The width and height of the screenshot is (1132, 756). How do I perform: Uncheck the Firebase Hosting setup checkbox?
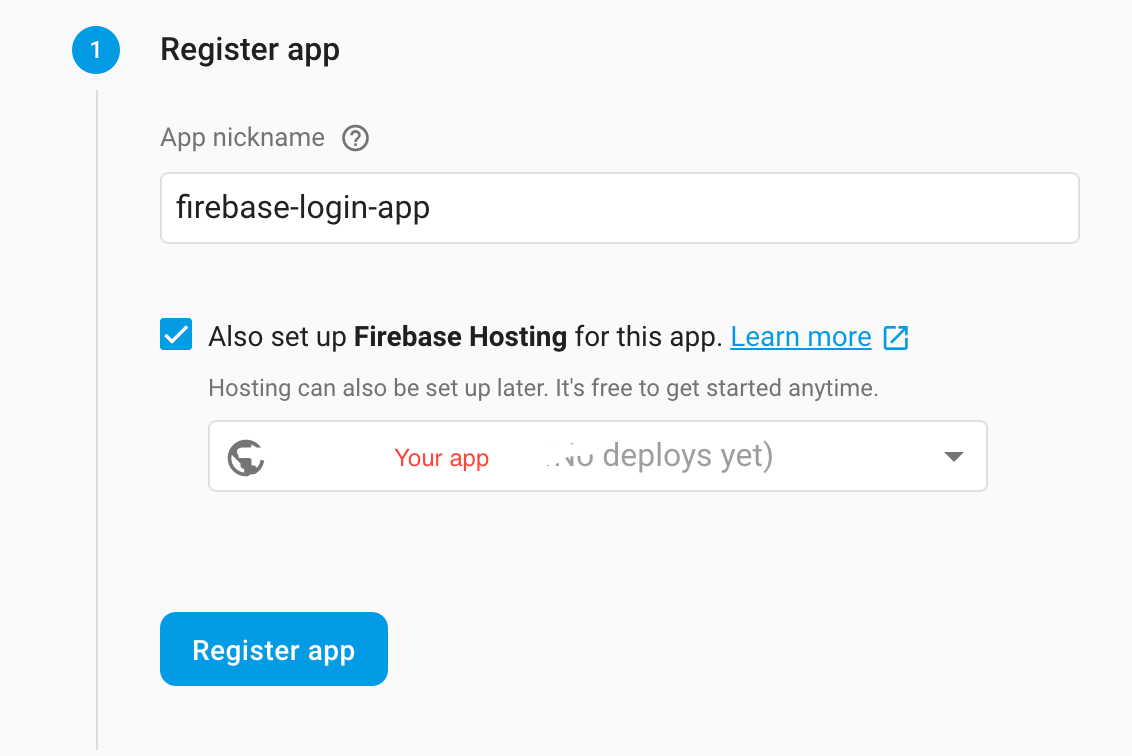coord(176,334)
